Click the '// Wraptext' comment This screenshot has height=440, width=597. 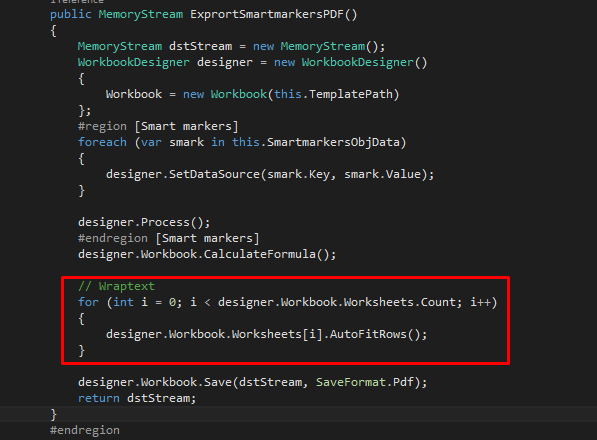tap(116, 286)
